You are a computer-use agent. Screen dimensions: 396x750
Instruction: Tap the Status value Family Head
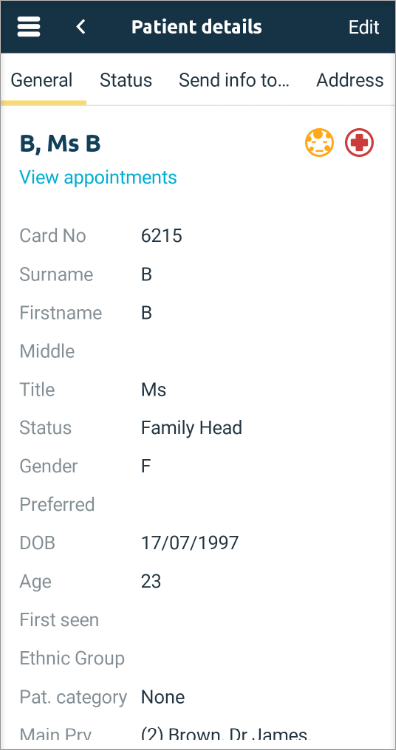click(191, 428)
